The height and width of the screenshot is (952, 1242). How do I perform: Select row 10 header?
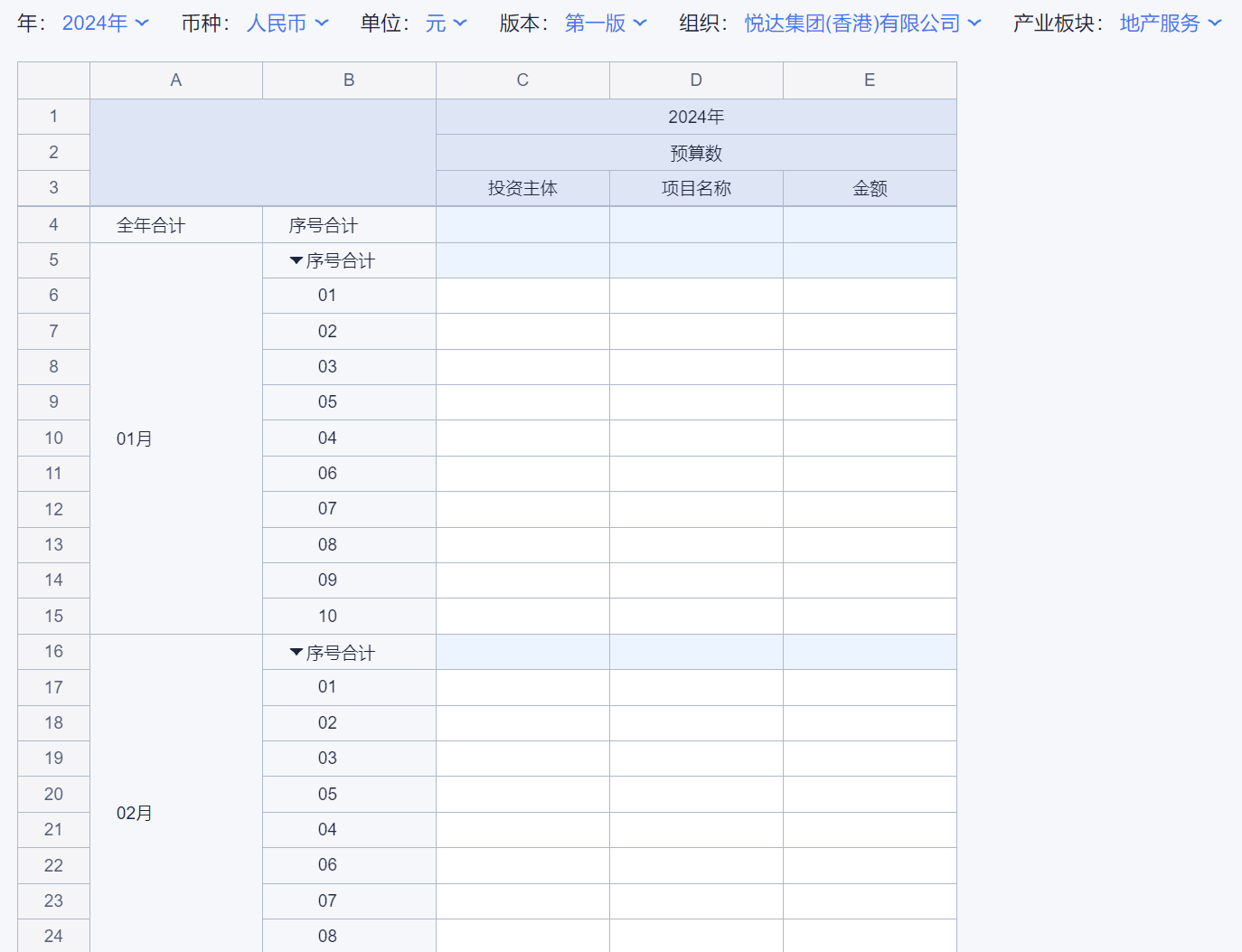54,438
